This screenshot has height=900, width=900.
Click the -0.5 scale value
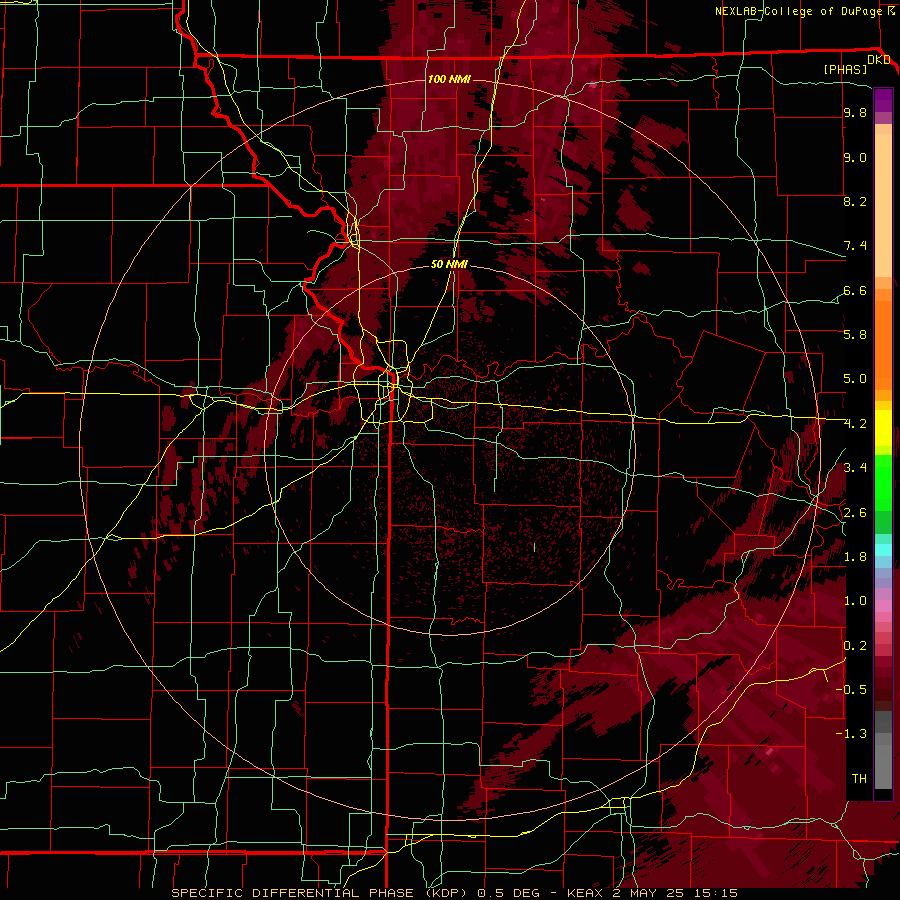pyautogui.click(x=851, y=689)
